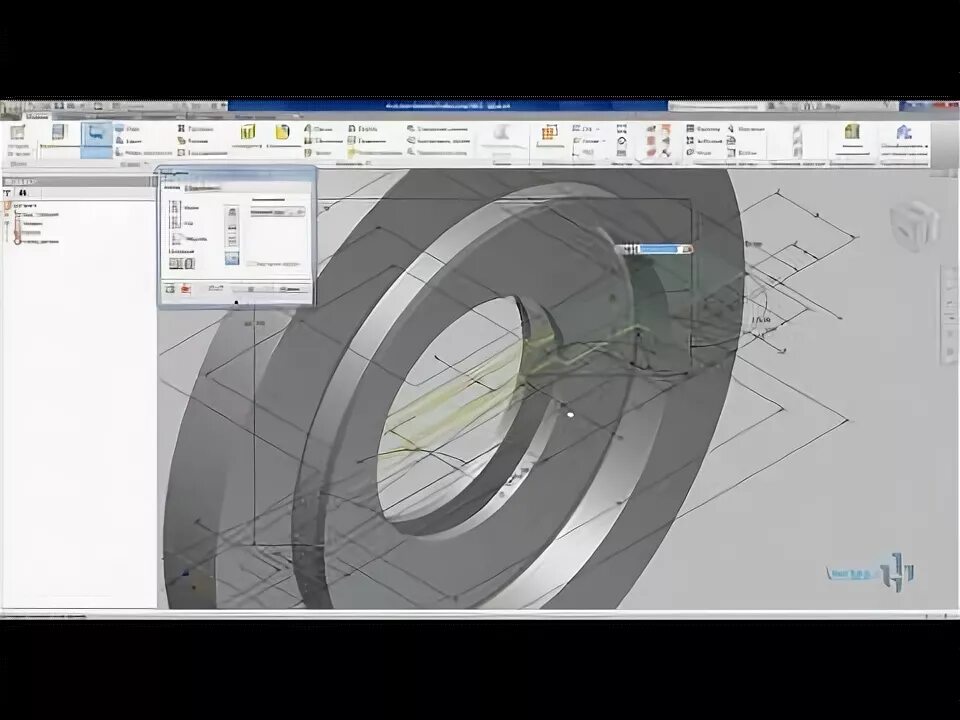Open help in the Revolve dialog
960x720 pixels.
(x=170, y=288)
